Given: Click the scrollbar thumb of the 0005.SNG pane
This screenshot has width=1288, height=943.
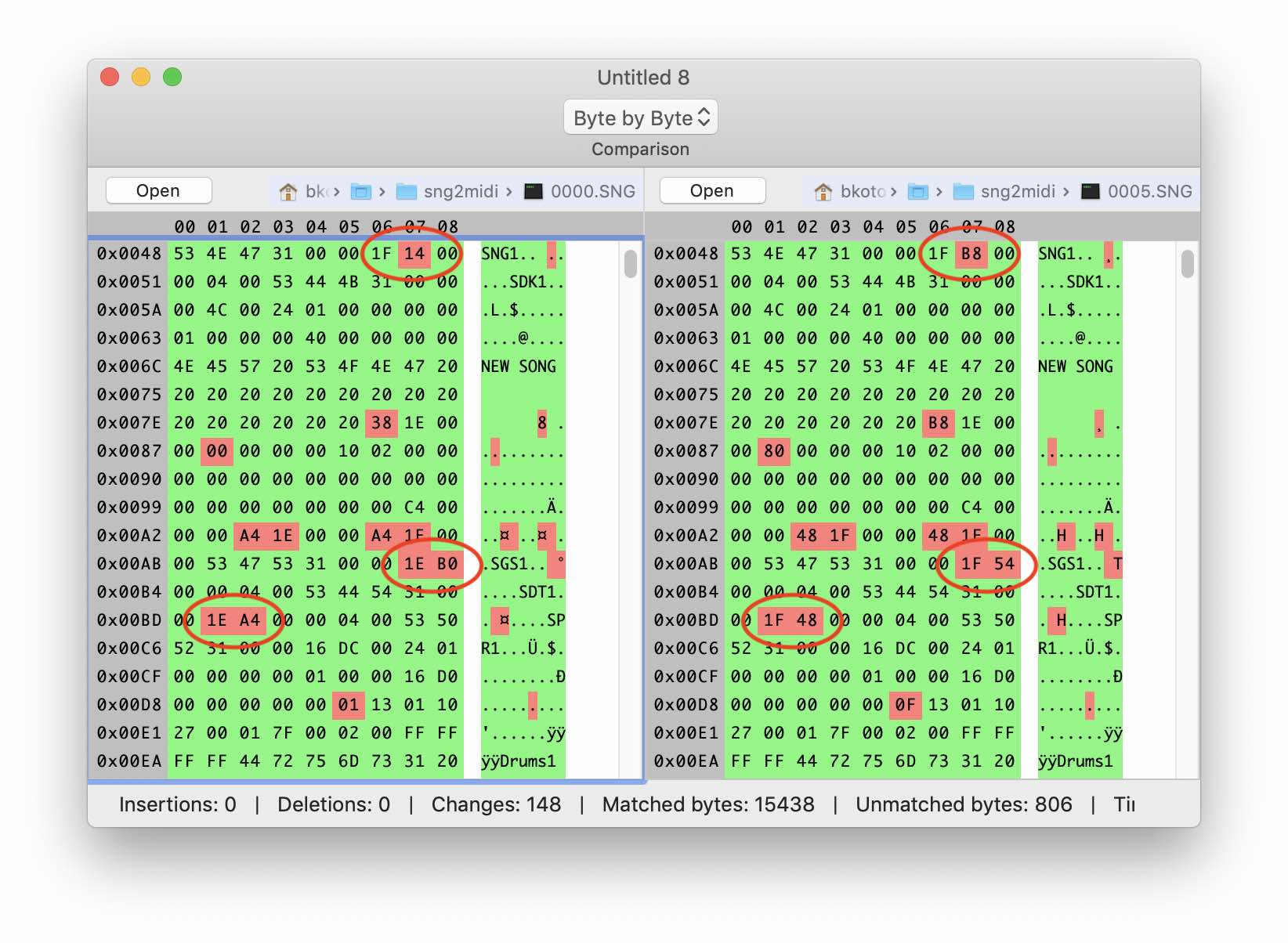Looking at the screenshot, I should (x=1188, y=264).
